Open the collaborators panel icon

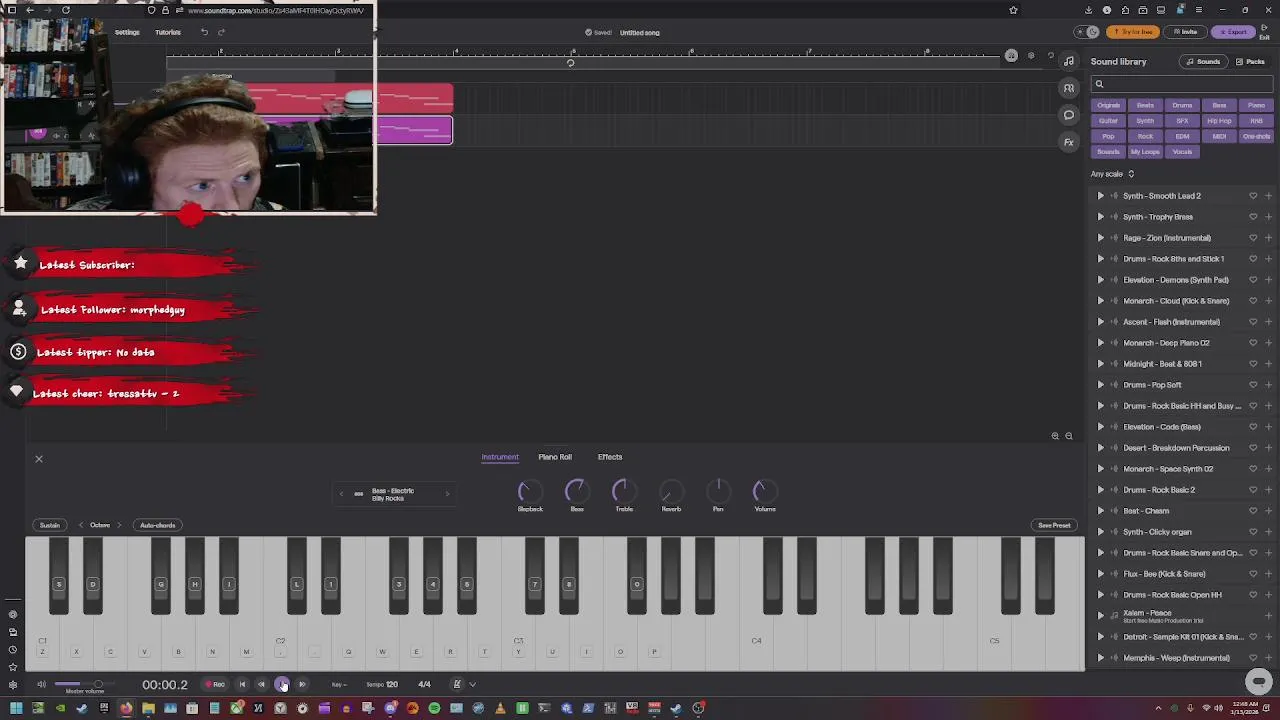[x=1069, y=88]
